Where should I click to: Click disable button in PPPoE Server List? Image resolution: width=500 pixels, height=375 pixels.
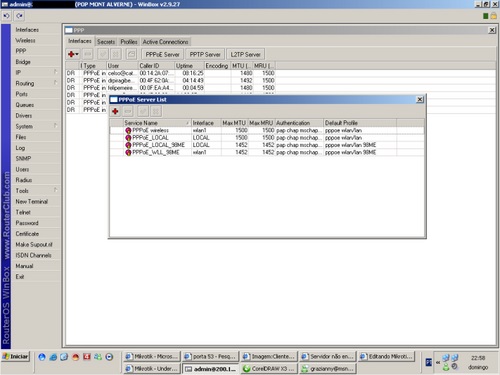tap(156, 111)
